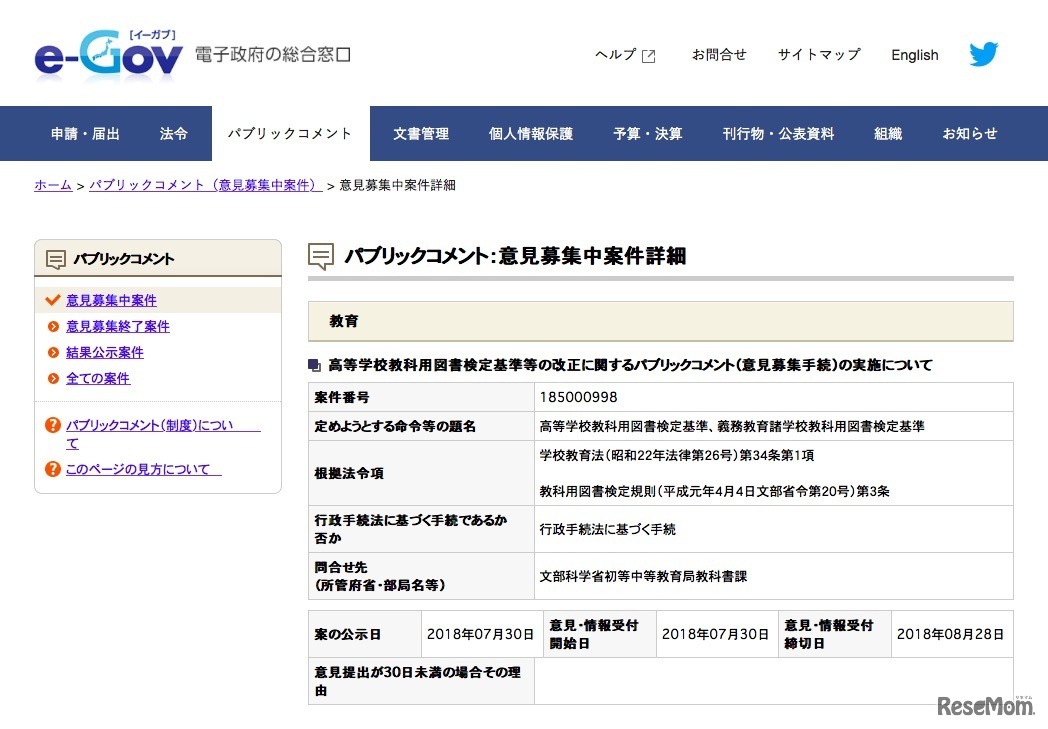The height and width of the screenshot is (729, 1048).
Task: Open the 法令 menu
Action: 174,134
